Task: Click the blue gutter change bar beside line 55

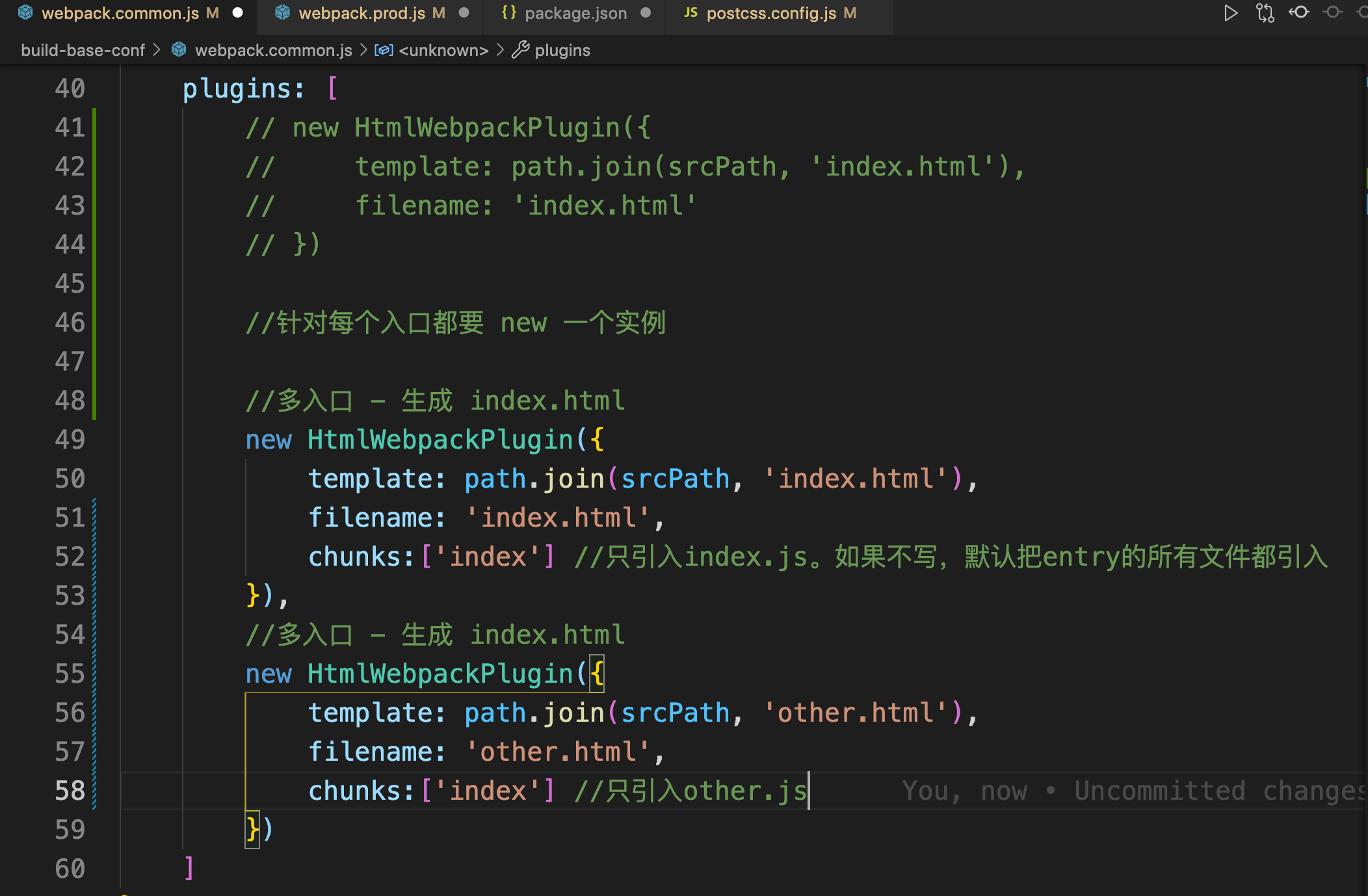Action: (x=95, y=674)
